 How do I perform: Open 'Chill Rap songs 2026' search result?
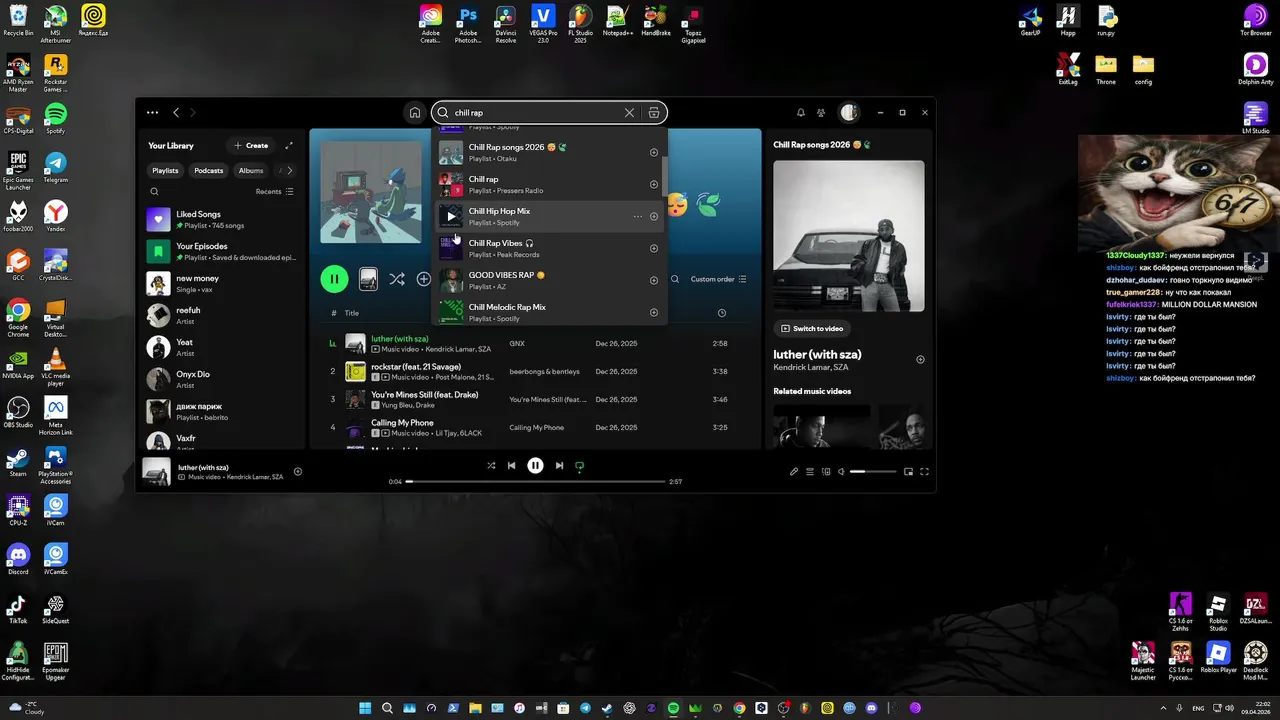coord(548,152)
